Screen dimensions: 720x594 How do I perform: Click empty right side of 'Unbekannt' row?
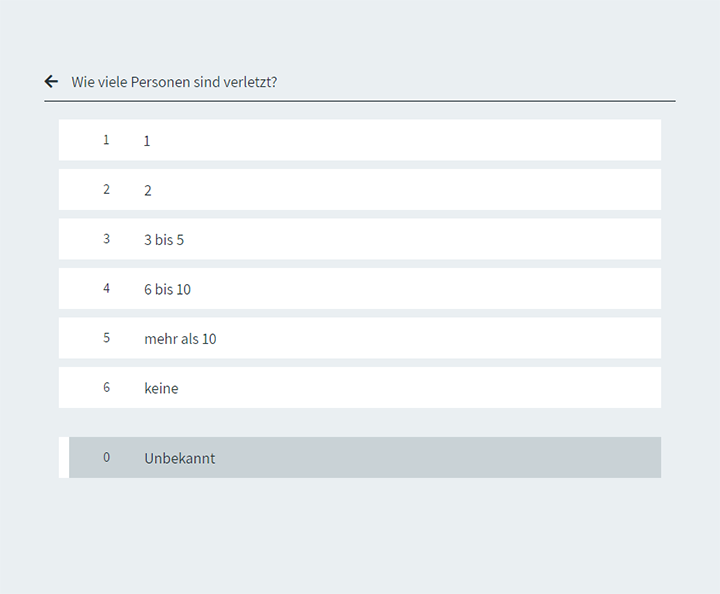500,458
